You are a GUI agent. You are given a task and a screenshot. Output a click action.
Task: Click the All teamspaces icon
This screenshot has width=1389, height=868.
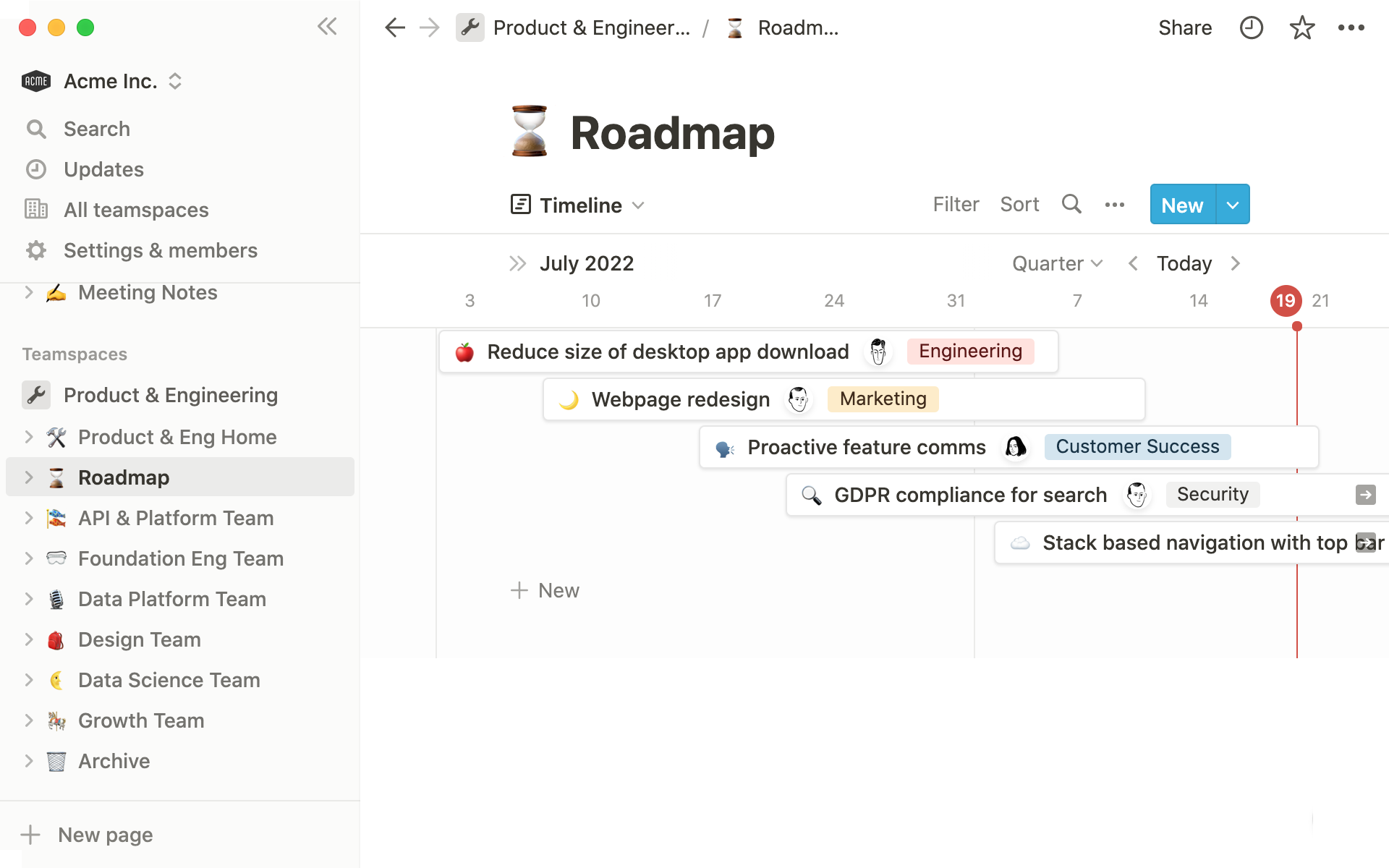click(36, 209)
